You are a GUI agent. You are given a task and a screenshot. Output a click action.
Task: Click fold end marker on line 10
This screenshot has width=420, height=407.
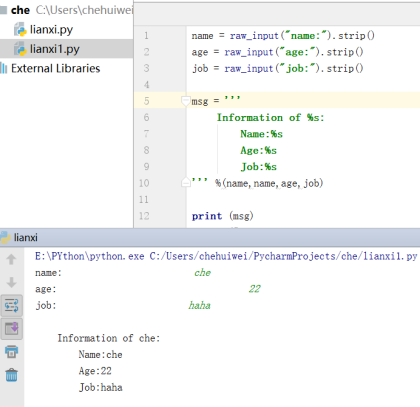pos(185,182)
